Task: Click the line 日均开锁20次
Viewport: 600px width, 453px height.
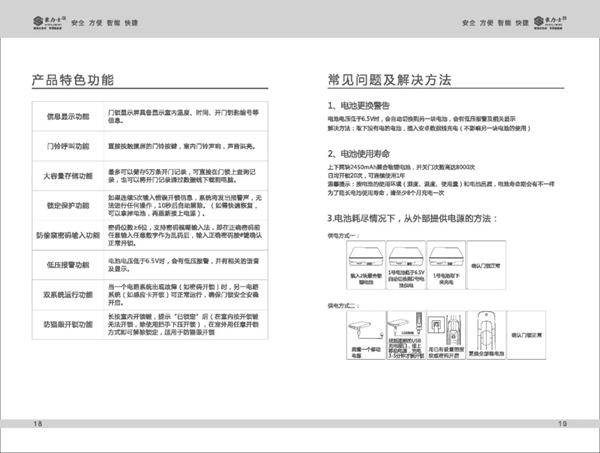Action: coord(366,176)
